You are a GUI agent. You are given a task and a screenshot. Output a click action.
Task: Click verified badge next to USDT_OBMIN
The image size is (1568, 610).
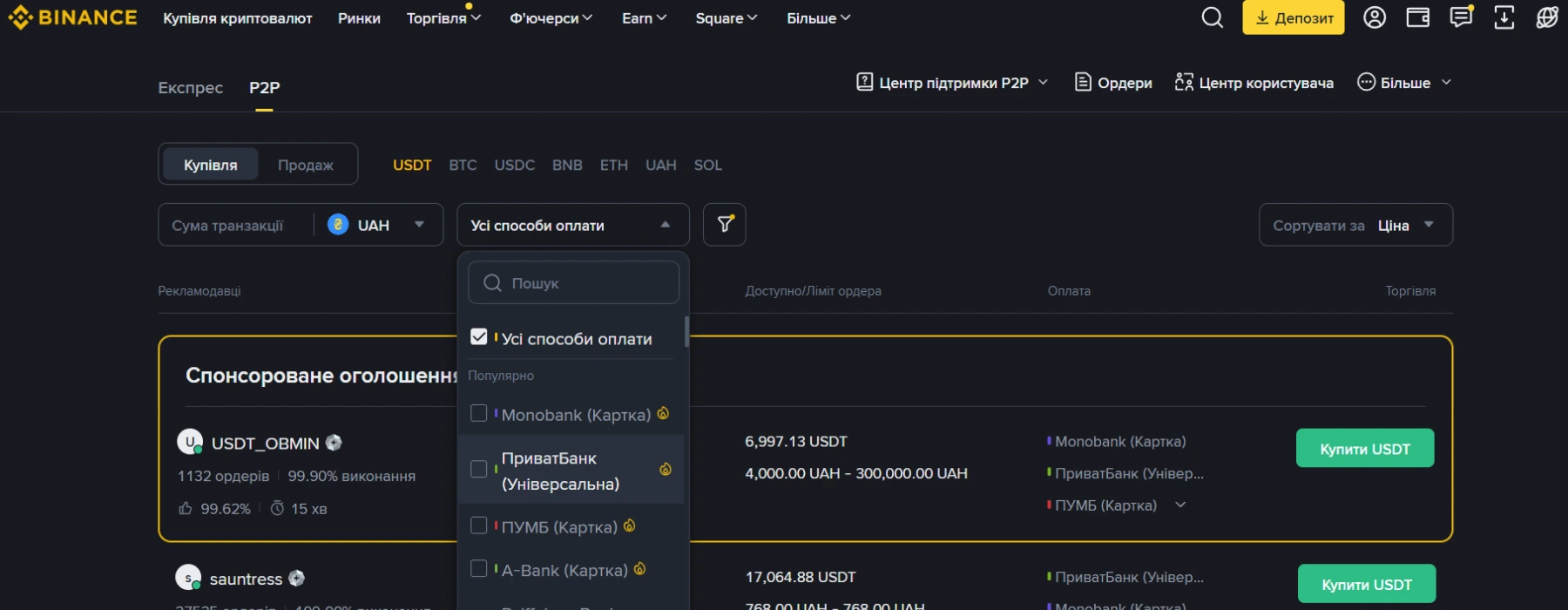coord(334,443)
